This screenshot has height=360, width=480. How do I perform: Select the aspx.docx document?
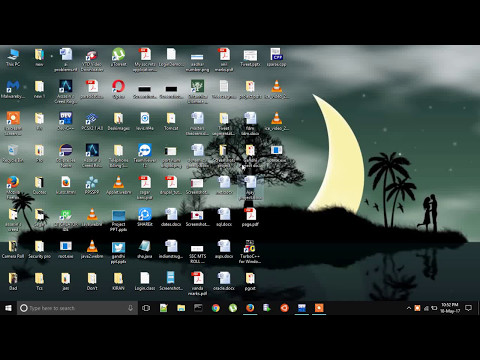pos(224,249)
